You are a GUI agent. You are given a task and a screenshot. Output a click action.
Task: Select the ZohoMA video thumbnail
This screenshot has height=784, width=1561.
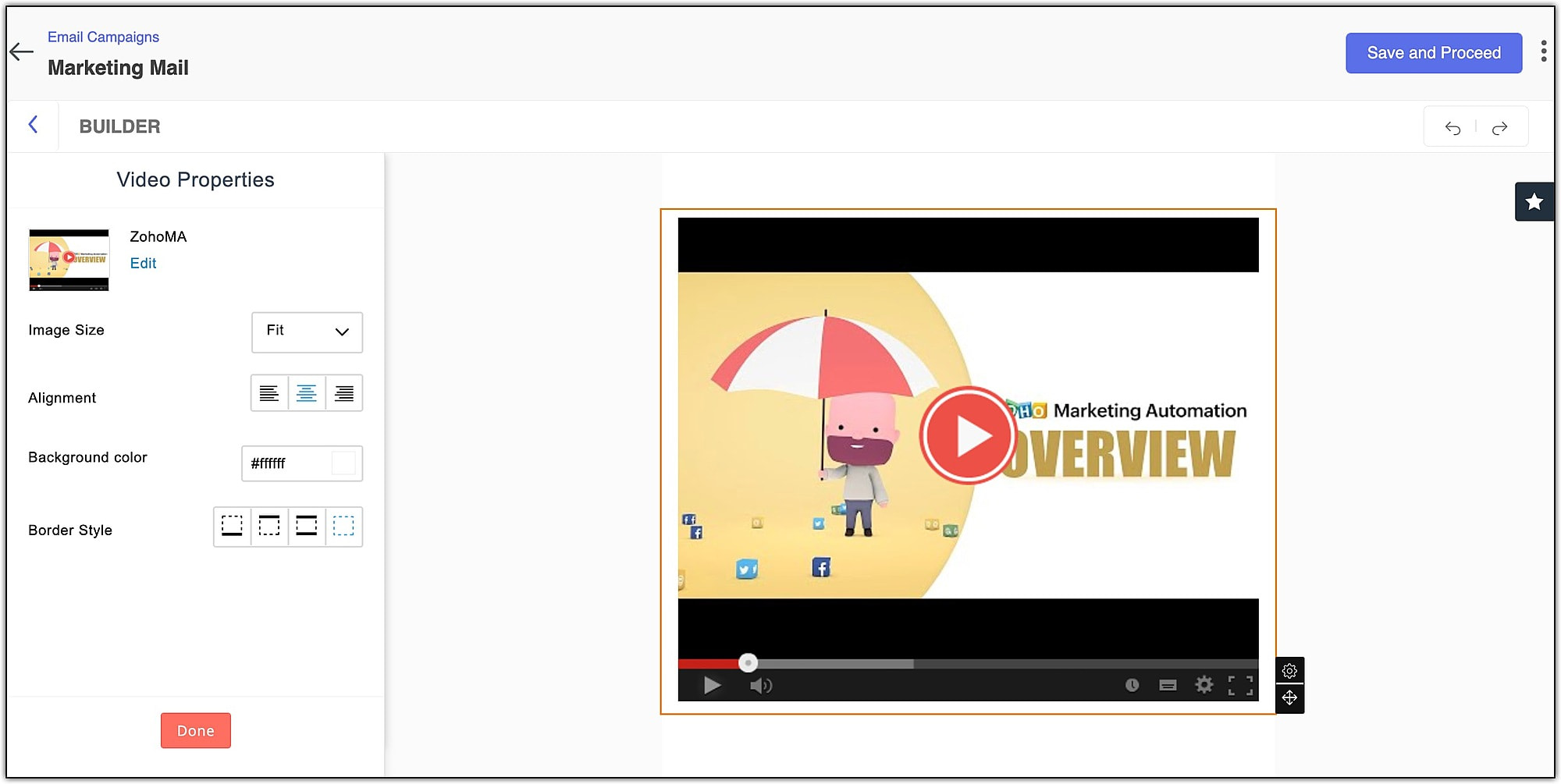69,260
